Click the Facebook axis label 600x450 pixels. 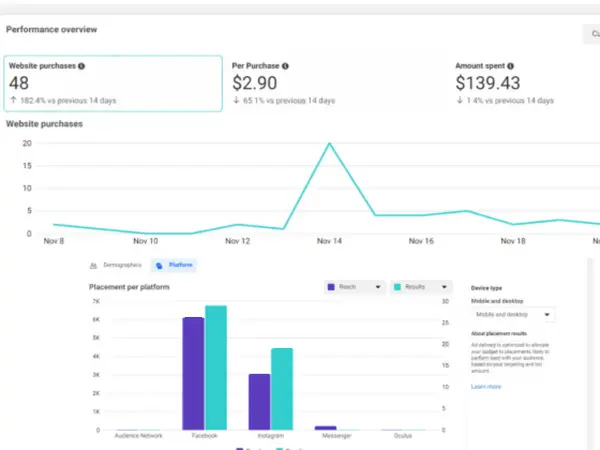(204, 435)
